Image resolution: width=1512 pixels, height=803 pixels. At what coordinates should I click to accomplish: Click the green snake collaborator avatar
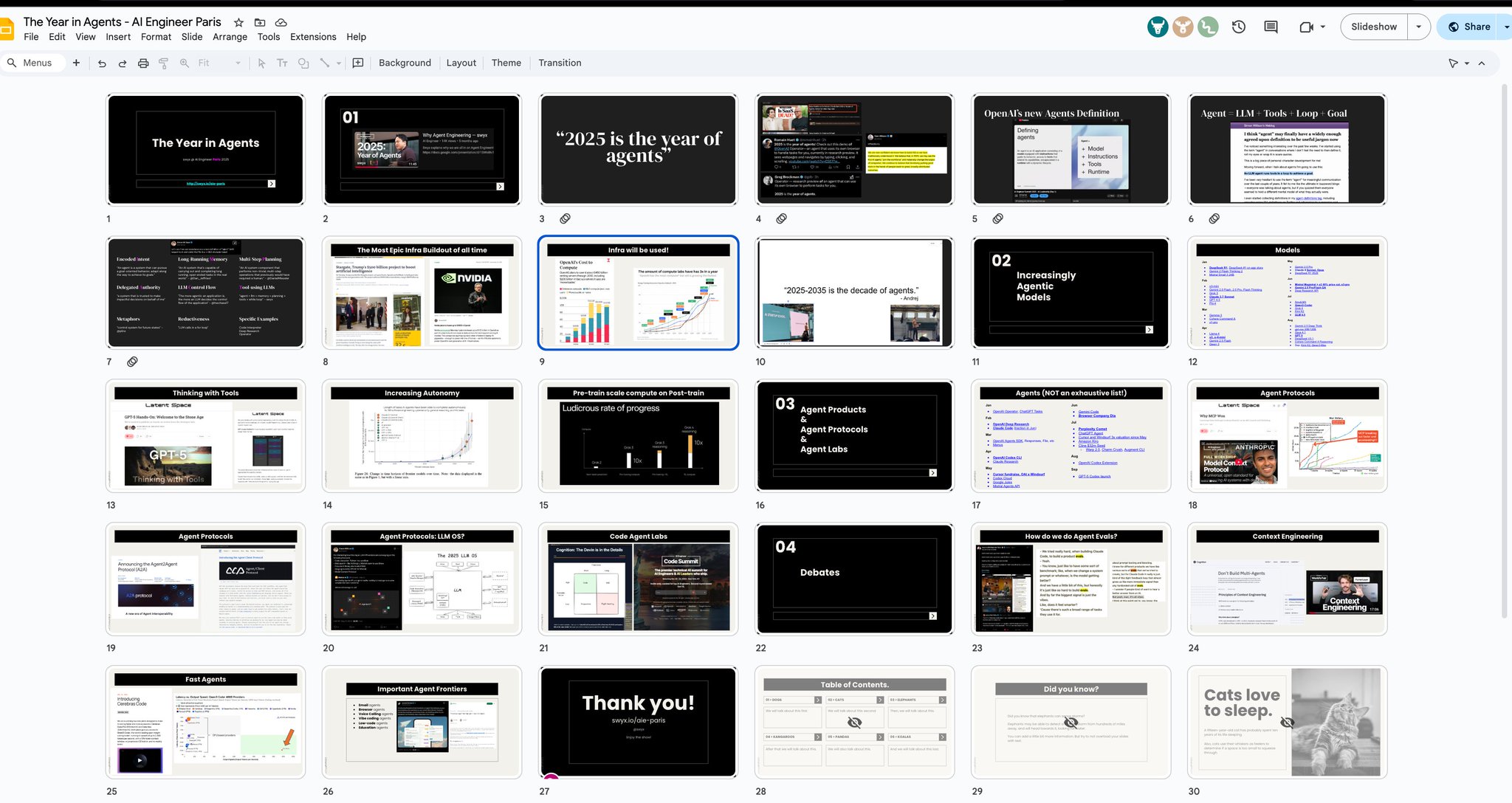point(1208,27)
